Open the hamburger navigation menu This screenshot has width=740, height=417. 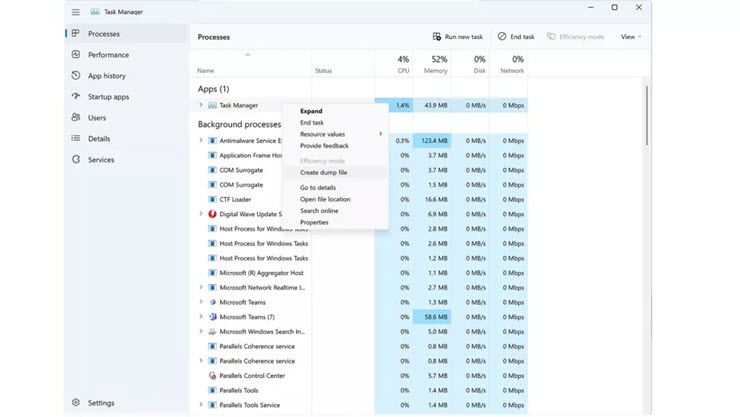pos(76,13)
